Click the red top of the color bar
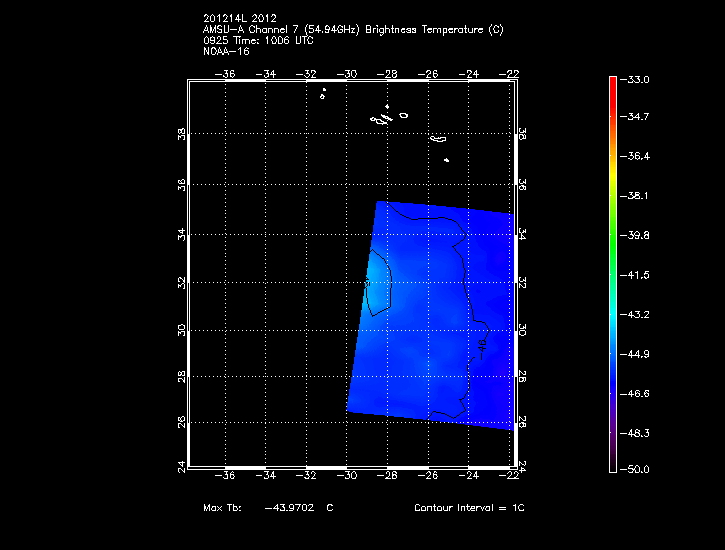 (x=613, y=82)
